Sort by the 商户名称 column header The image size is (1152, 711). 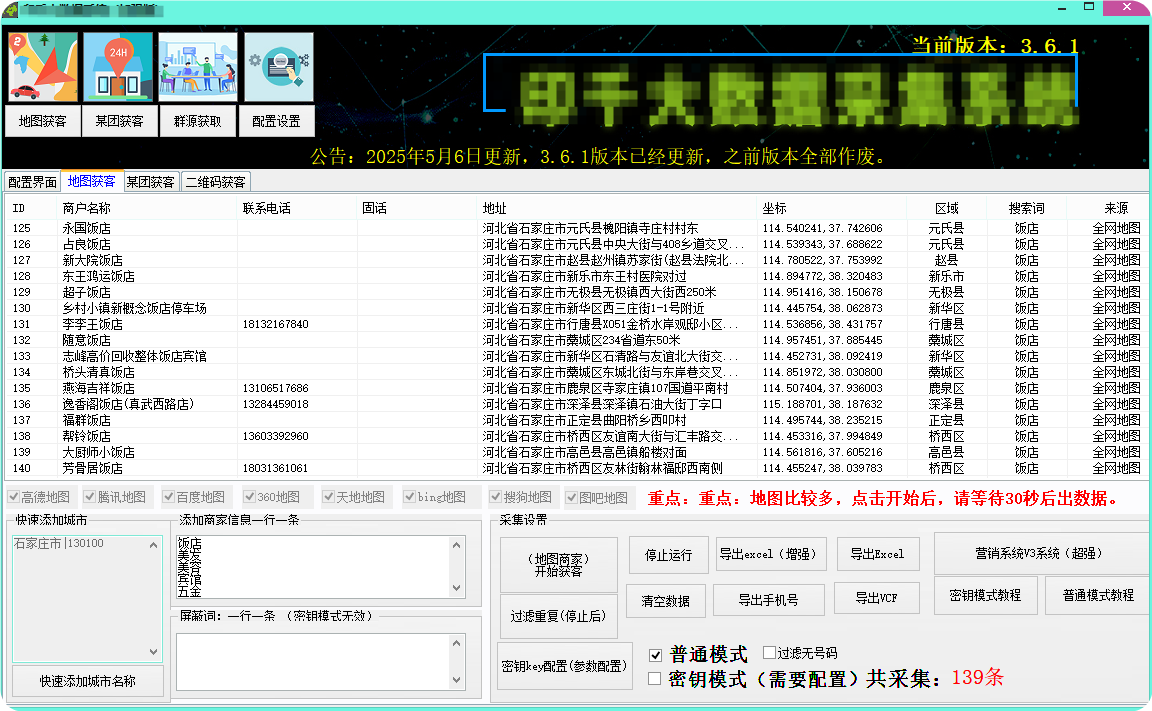tap(147, 209)
